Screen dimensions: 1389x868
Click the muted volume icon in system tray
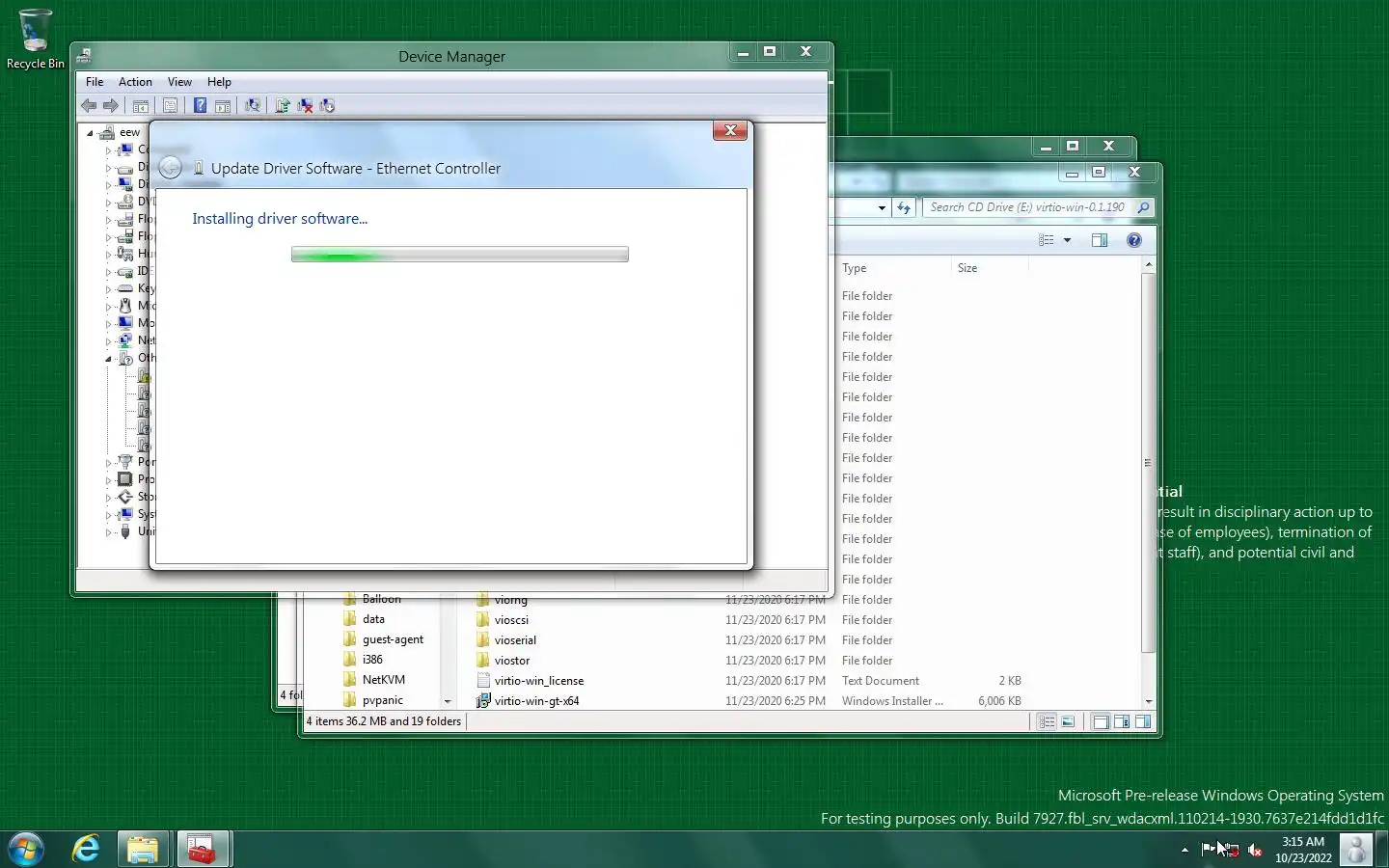tap(1255, 850)
